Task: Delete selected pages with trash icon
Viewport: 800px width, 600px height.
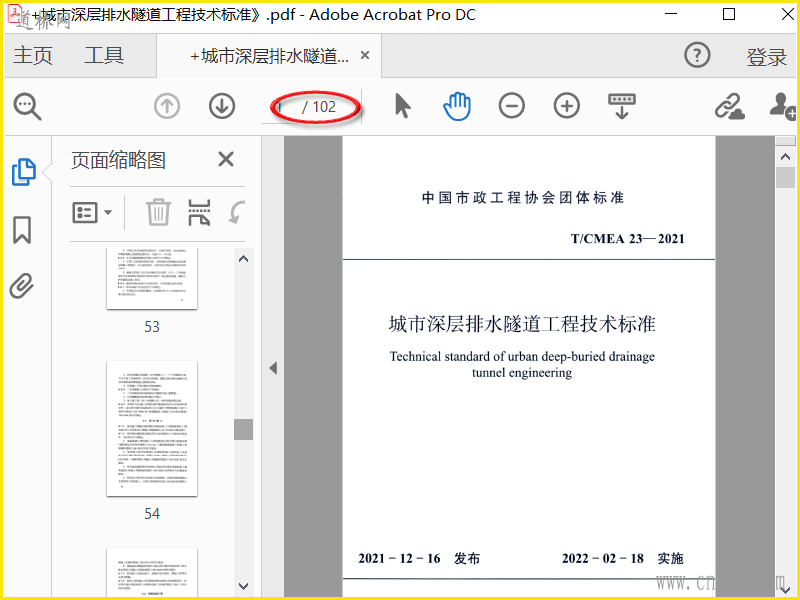Action: (158, 212)
